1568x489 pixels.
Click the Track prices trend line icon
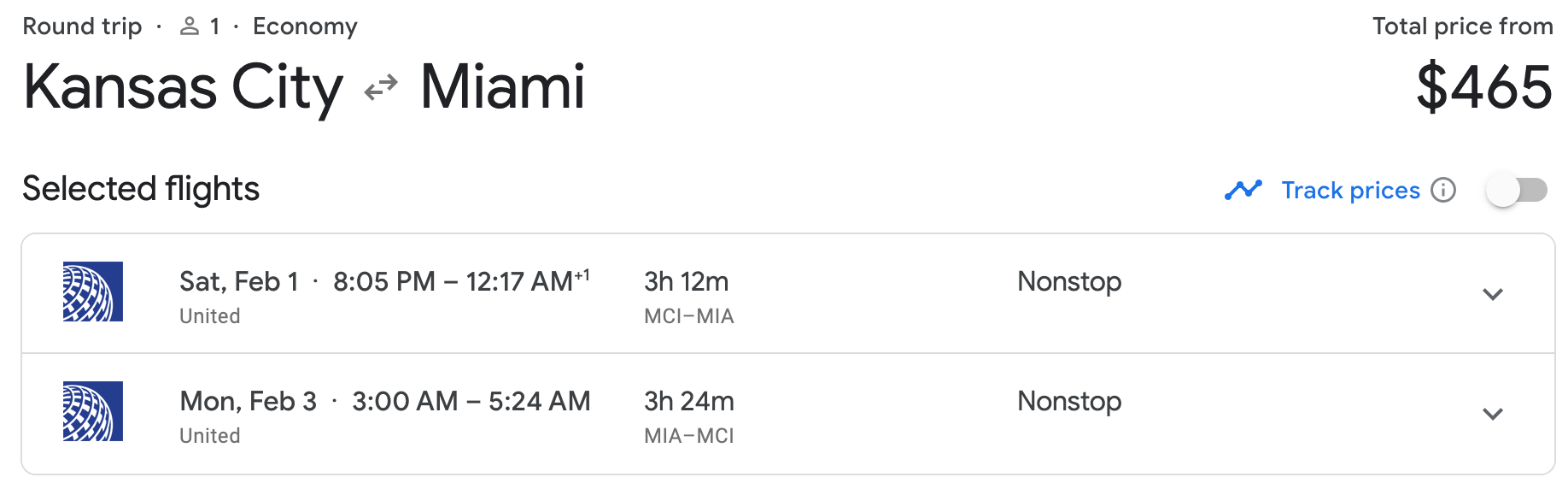1243,190
